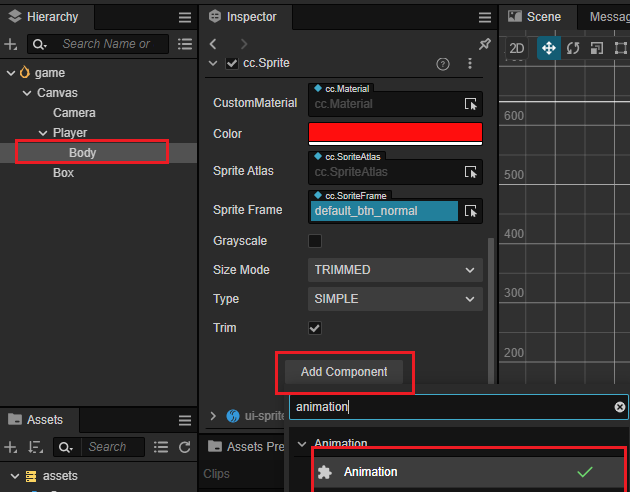Viewport: 630px width, 492px height.
Task: Enable the Grayscale checkbox
Action: (x=315, y=241)
